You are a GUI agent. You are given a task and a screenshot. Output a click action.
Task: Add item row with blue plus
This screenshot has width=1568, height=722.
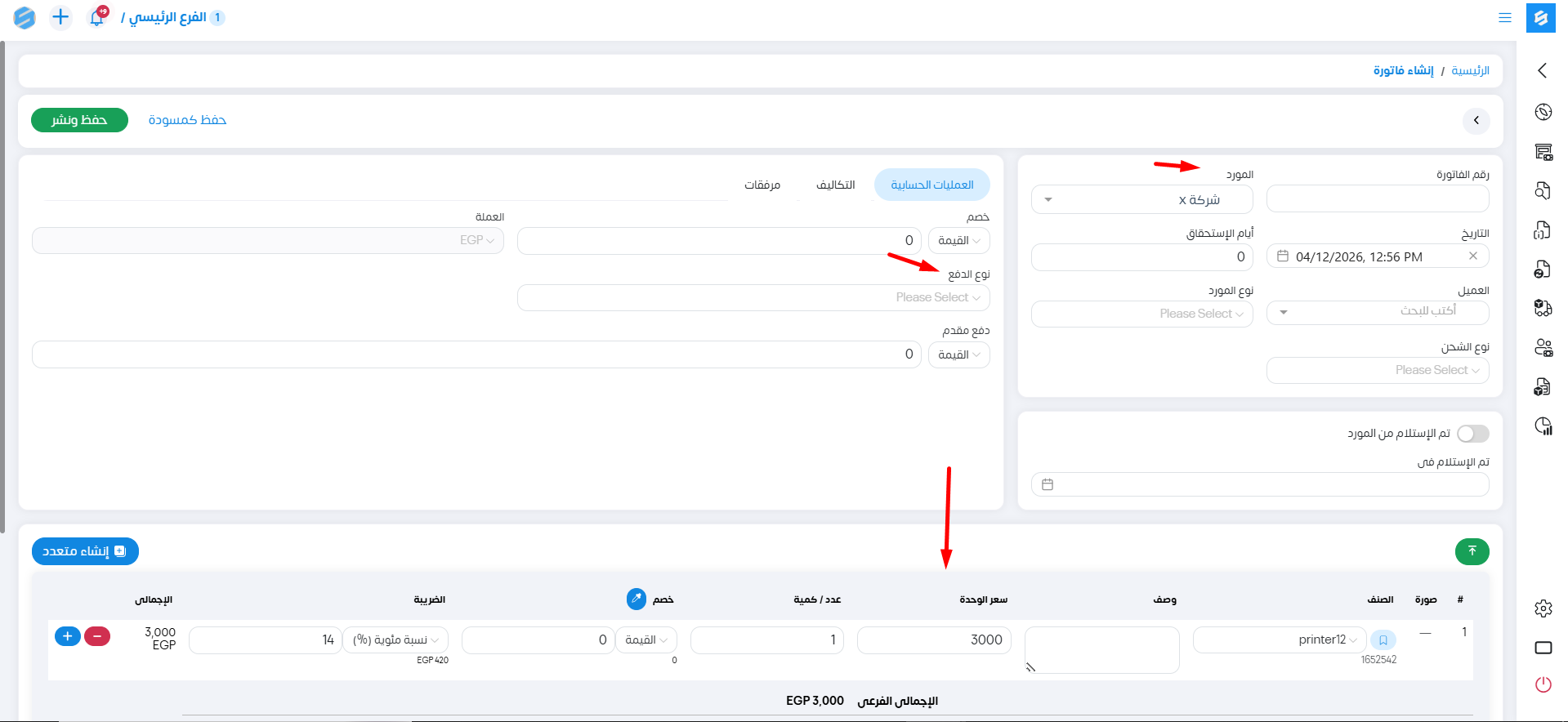tap(68, 636)
